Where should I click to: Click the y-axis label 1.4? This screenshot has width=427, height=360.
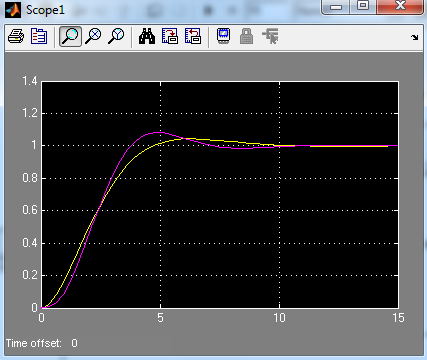pos(30,81)
